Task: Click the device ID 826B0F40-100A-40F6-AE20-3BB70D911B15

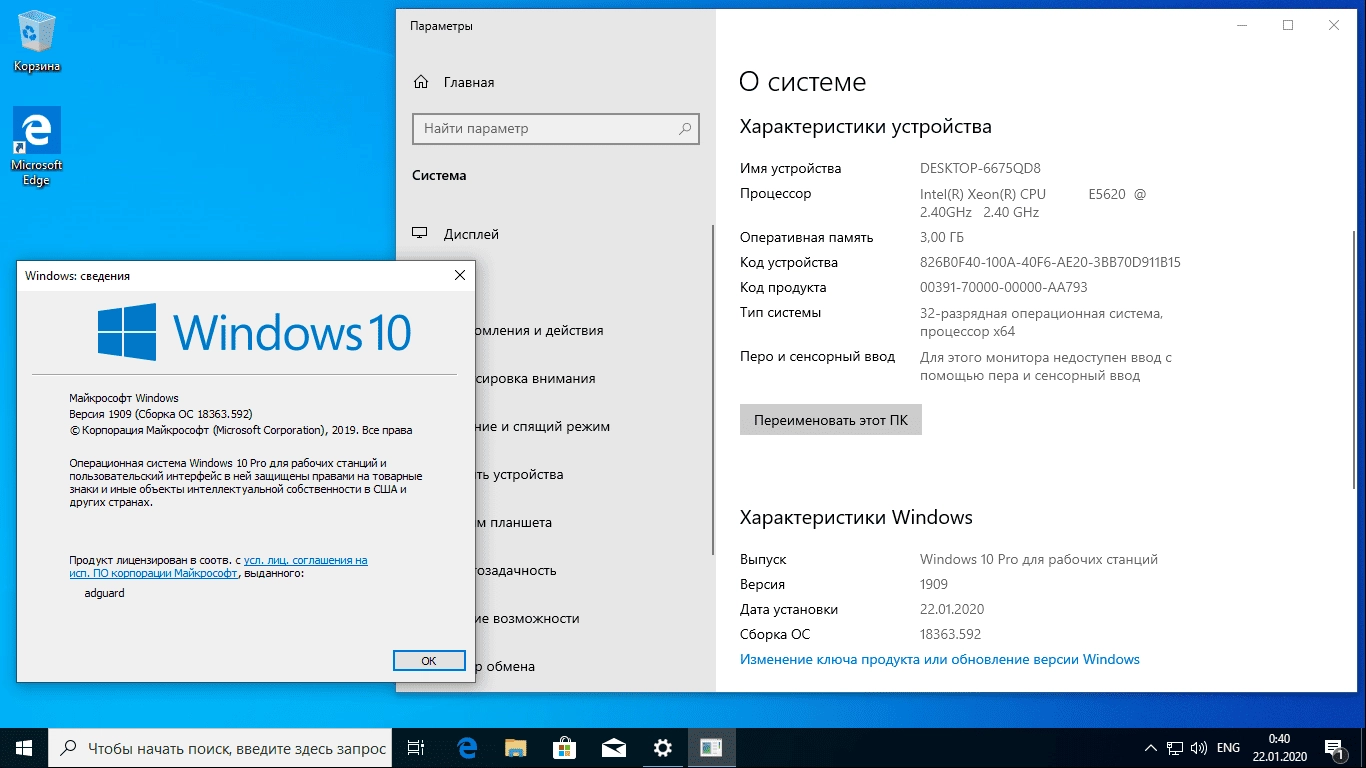Action: pyautogui.click(x=1050, y=262)
